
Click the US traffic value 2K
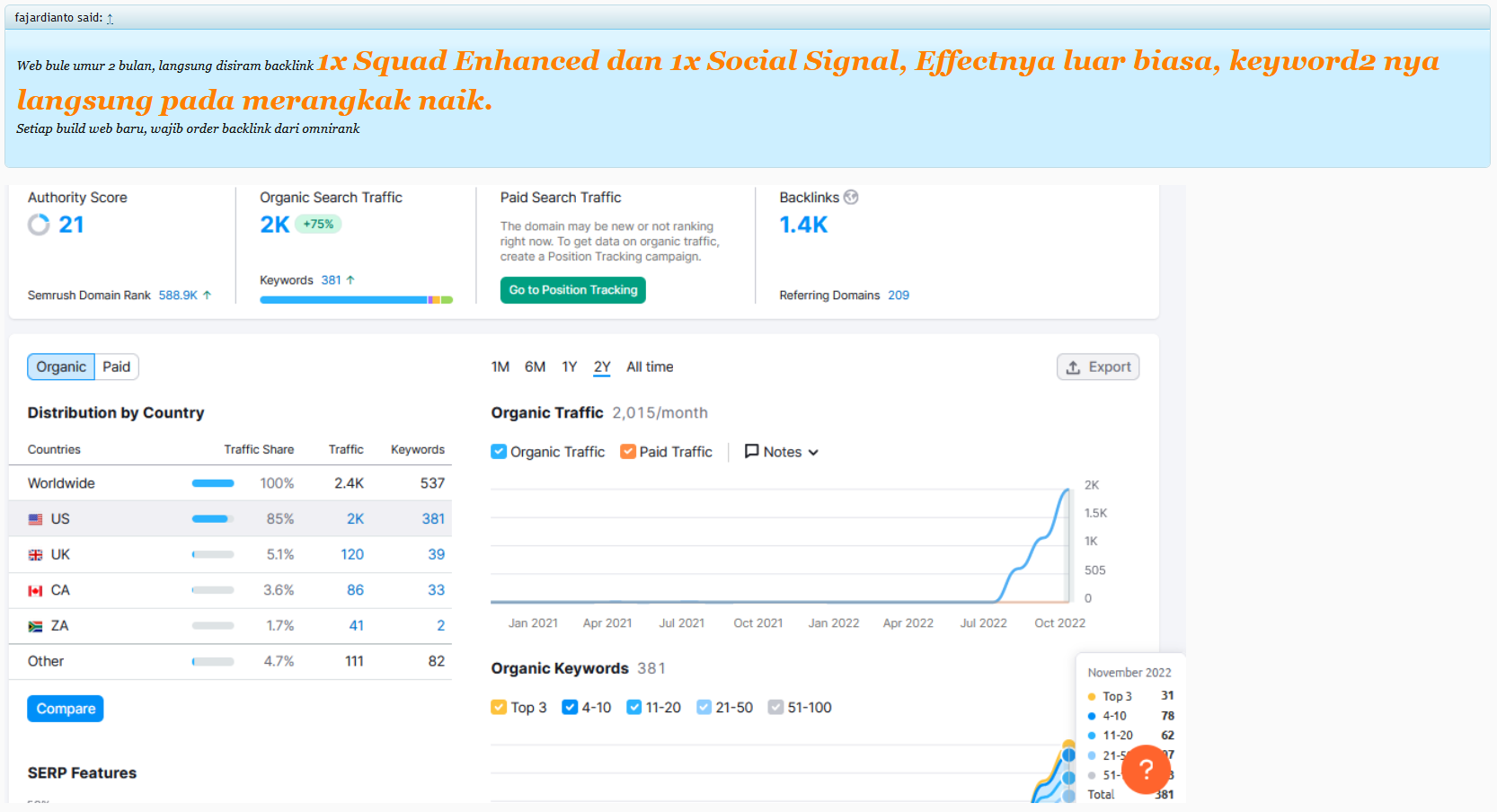(355, 518)
